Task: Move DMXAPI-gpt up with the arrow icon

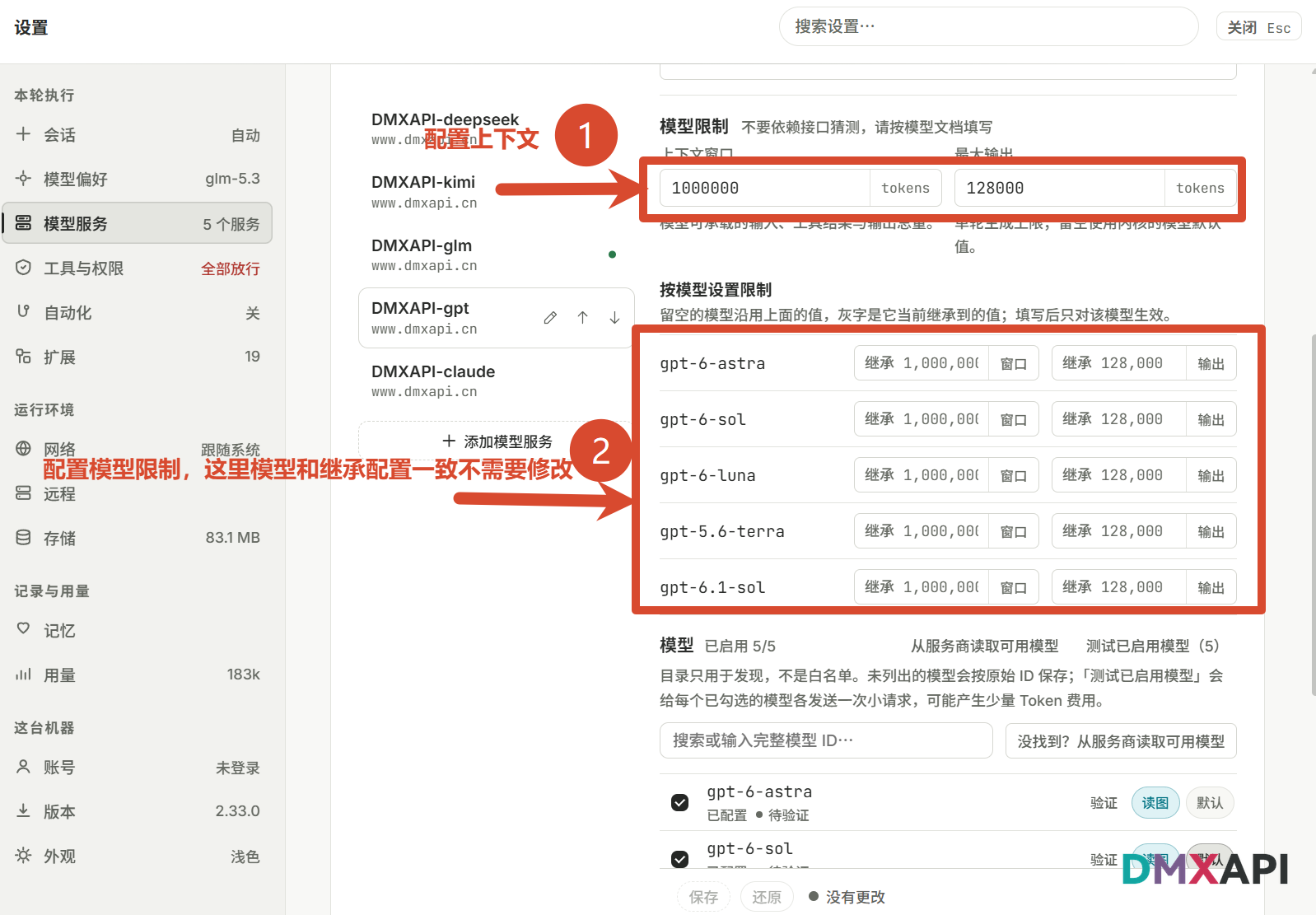Action: tap(582, 318)
